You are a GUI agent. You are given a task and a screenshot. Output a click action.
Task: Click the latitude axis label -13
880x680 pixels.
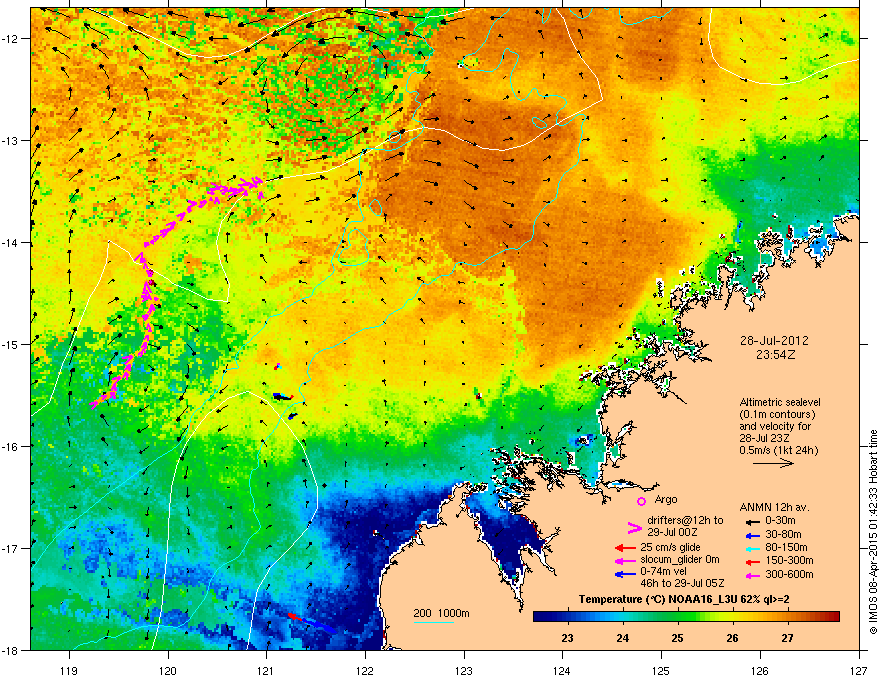(x=11, y=141)
